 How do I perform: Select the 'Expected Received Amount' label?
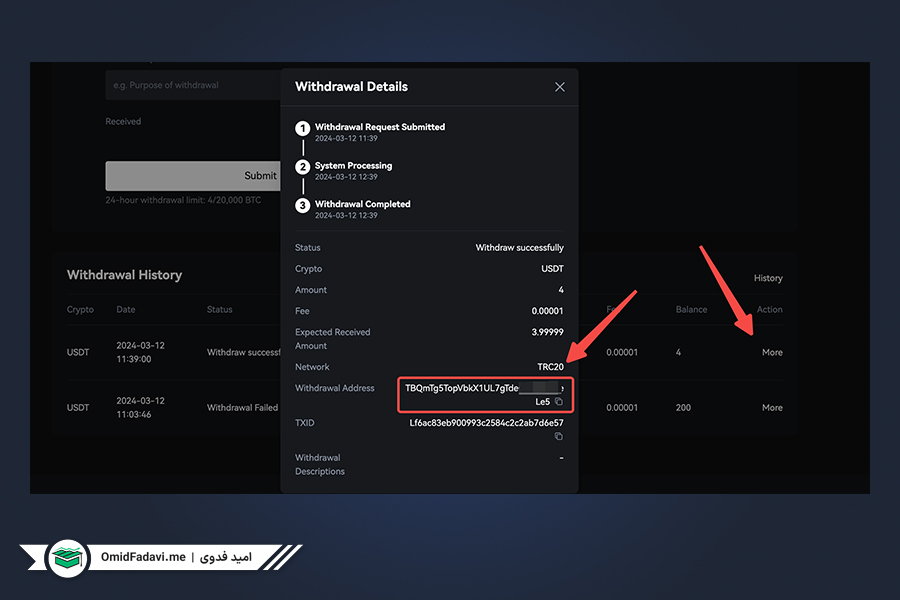coord(333,339)
